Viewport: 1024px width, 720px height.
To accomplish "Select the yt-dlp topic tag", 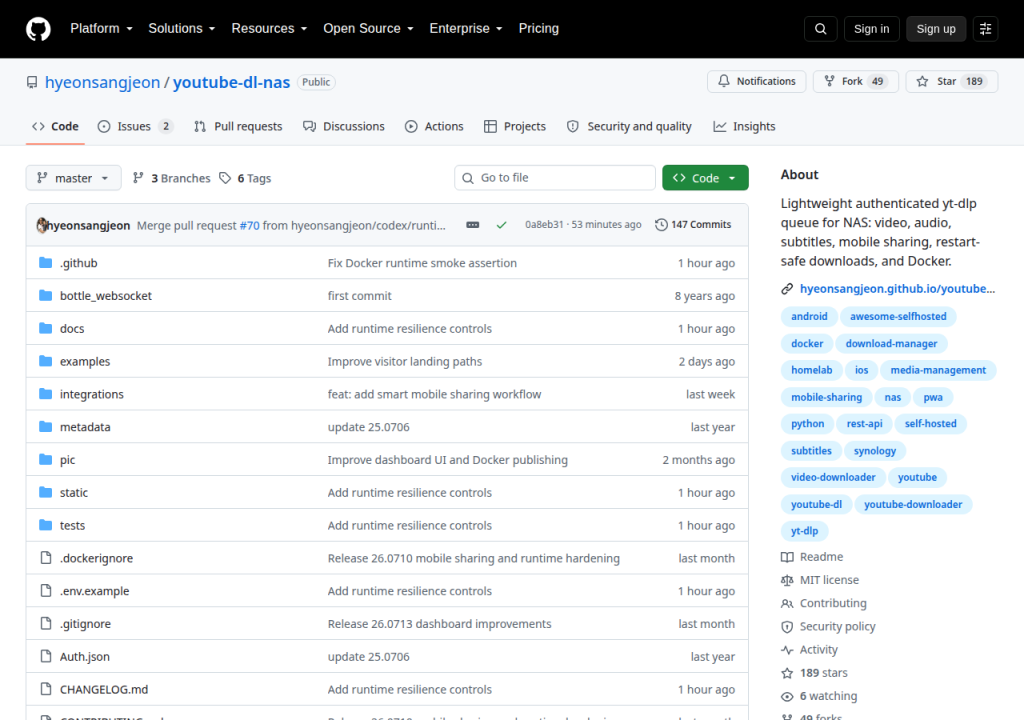I will click(x=805, y=531).
